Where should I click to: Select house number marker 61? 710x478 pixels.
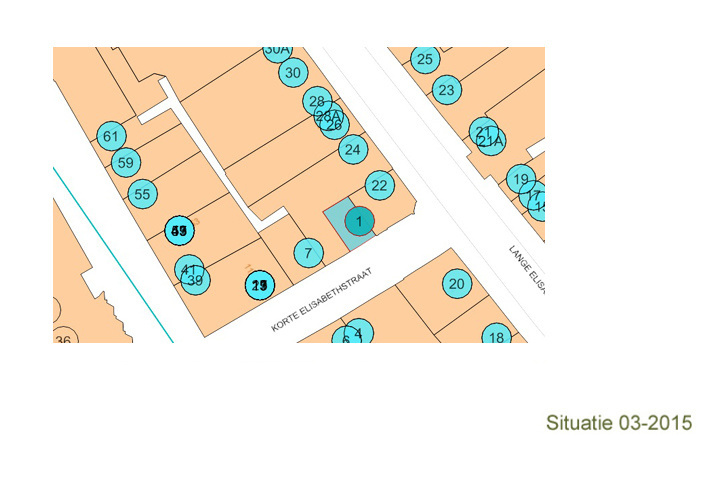pyautogui.click(x=112, y=136)
